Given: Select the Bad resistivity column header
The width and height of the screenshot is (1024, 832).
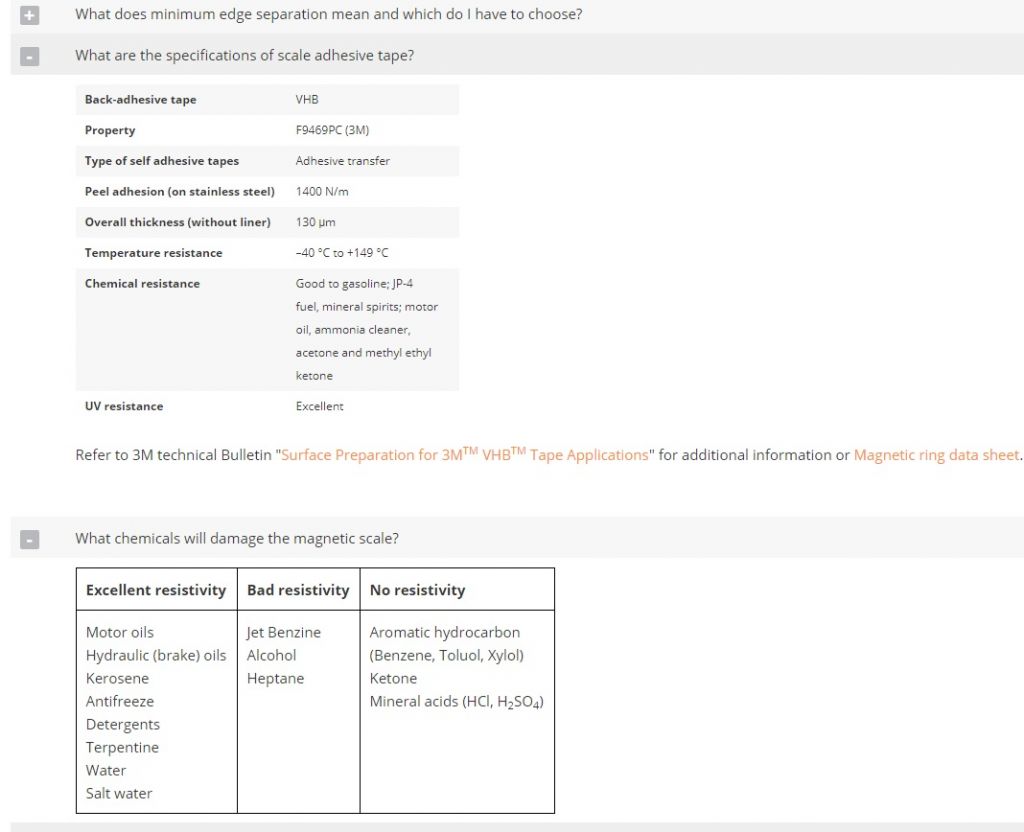Looking at the screenshot, I should [x=298, y=590].
